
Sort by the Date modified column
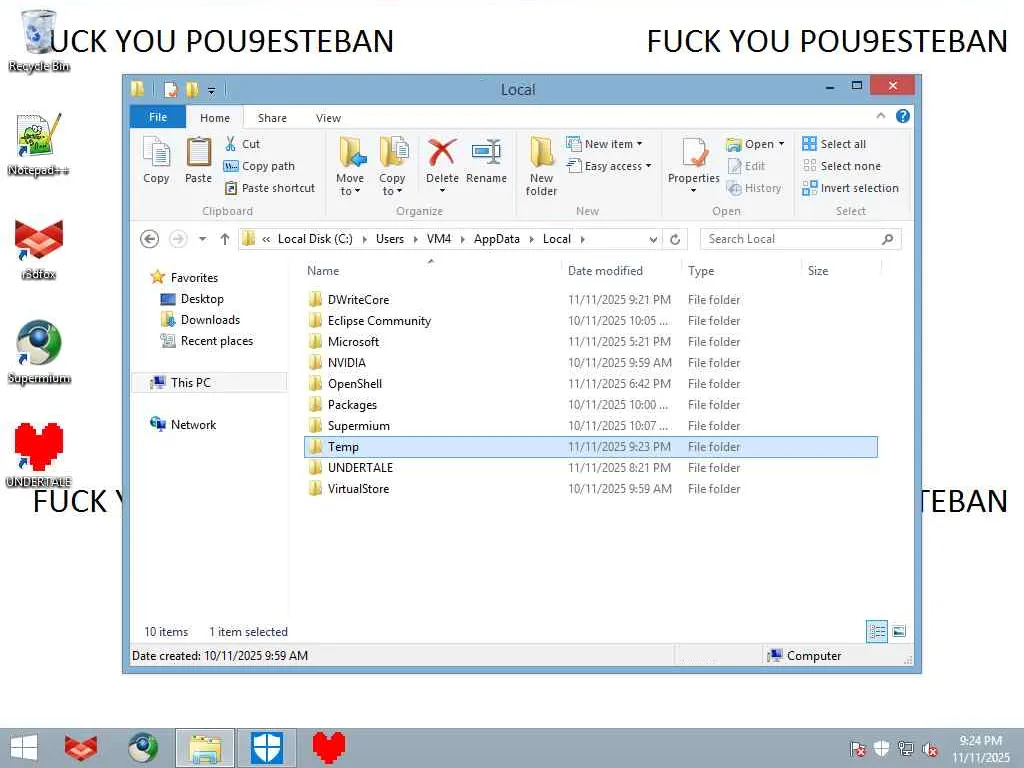point(605,270)
